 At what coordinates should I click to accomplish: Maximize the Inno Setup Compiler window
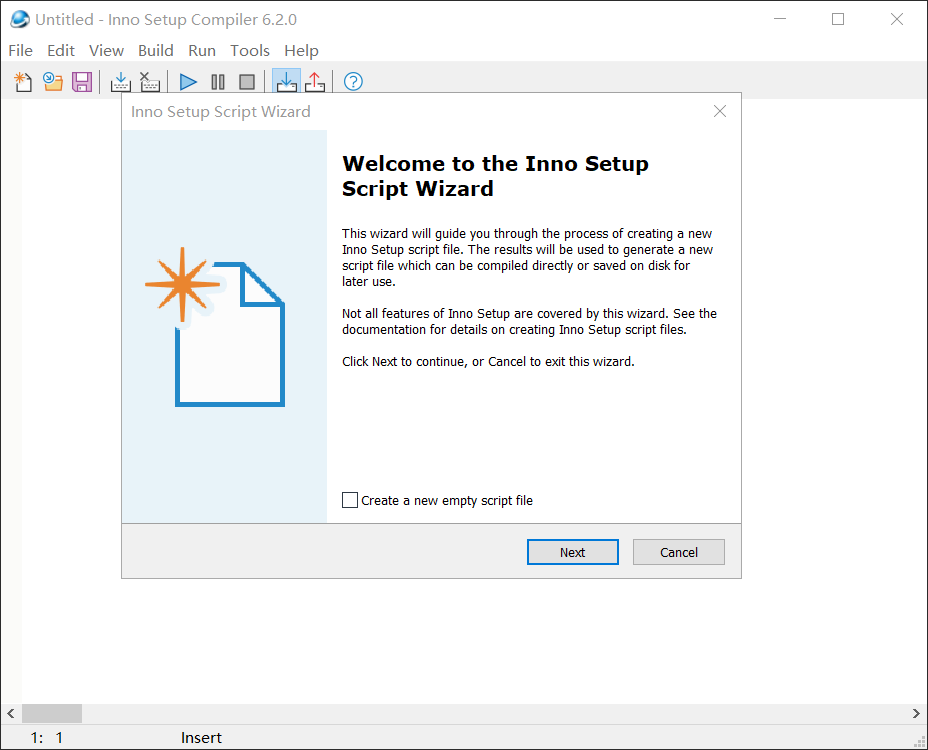pos(838,19)
